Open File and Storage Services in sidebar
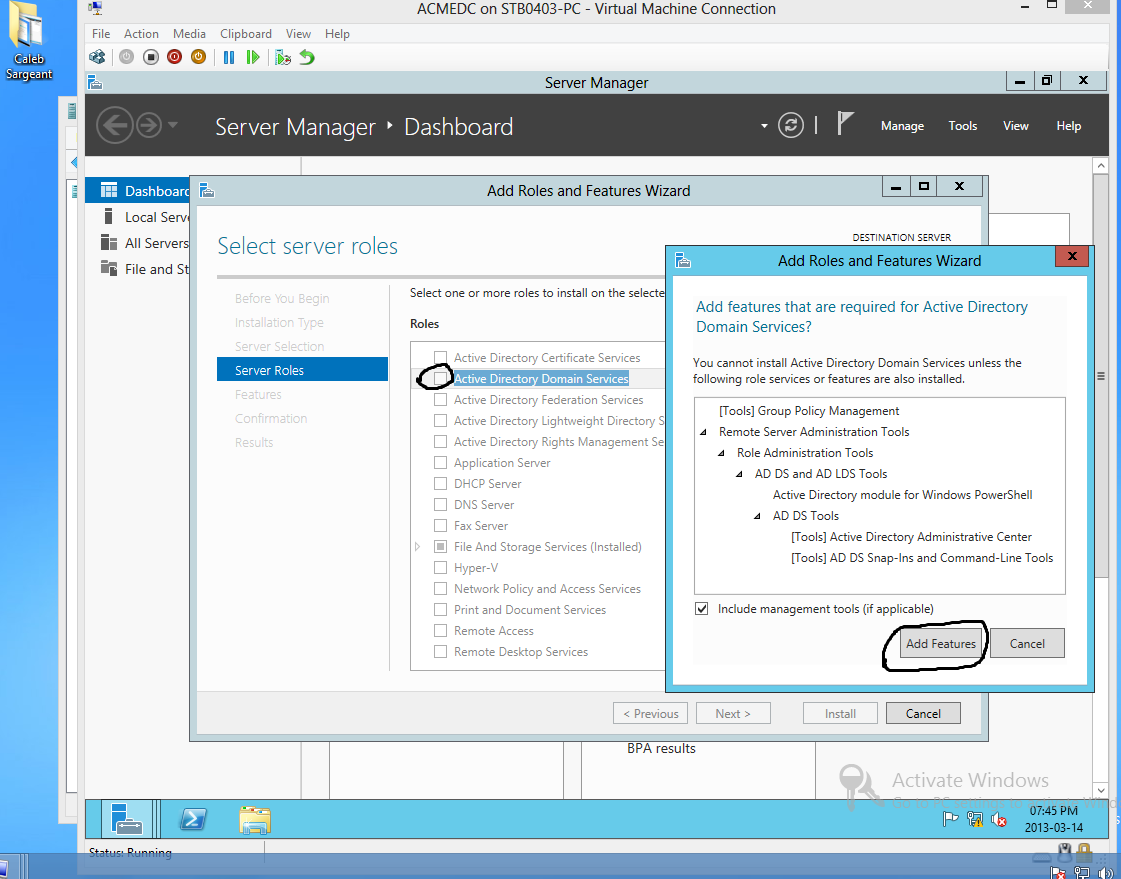The width and height of the screenshot is (1121, 879). (x=144, y=269)
